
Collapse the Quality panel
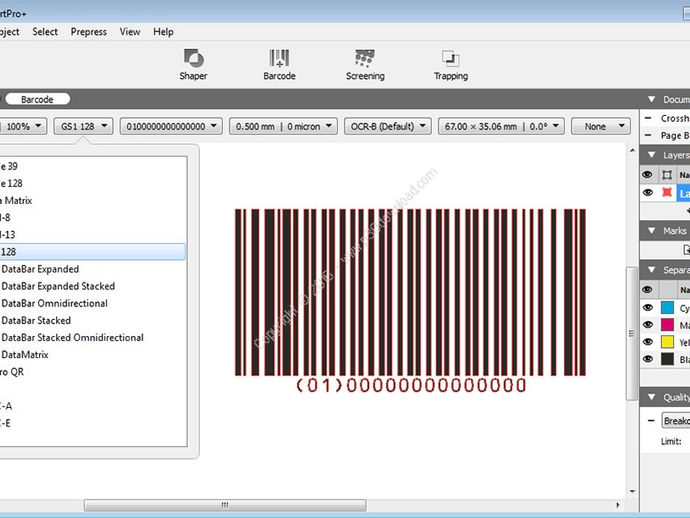(x=652, y=397)
